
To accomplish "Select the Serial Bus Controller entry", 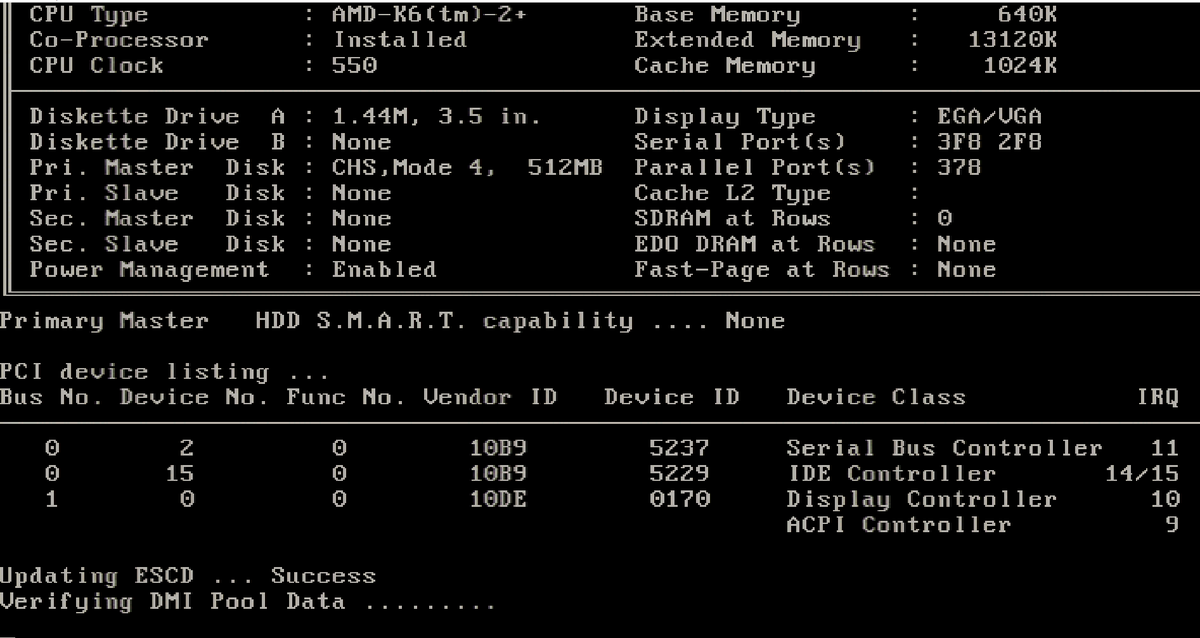I will tap(944, 448).
